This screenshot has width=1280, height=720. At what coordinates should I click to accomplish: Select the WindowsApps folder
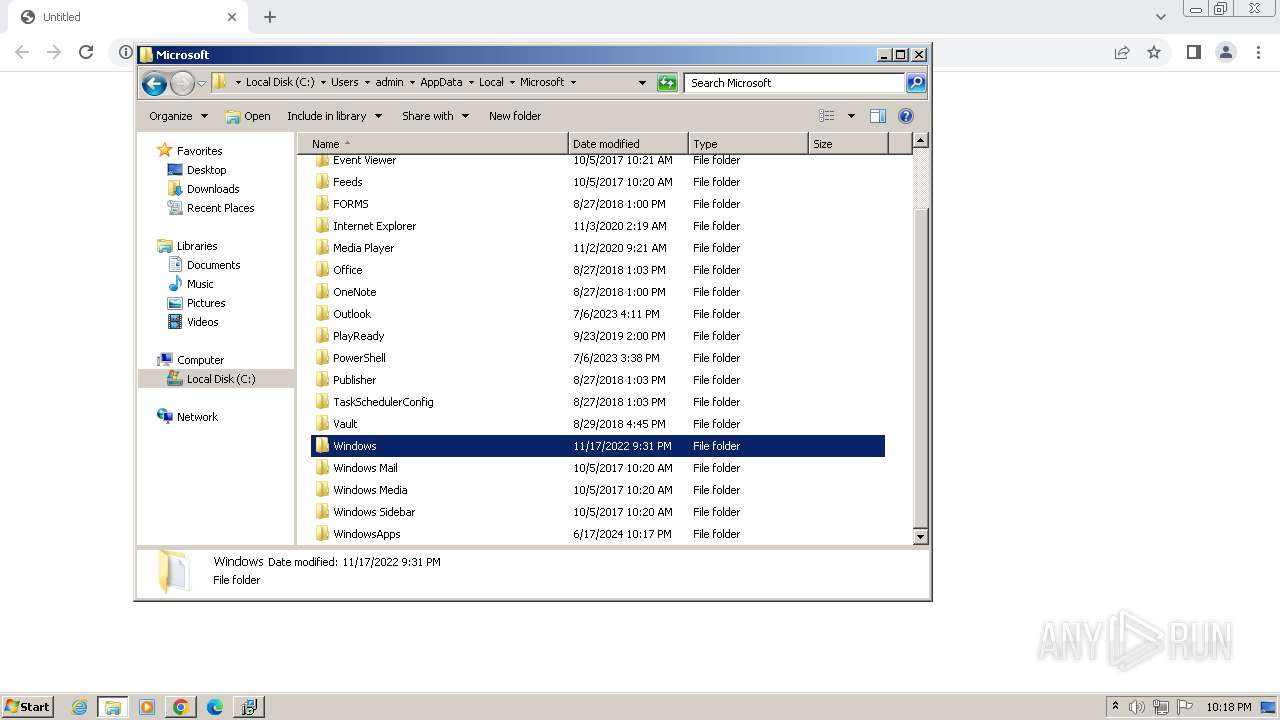[x=597, y=534]
